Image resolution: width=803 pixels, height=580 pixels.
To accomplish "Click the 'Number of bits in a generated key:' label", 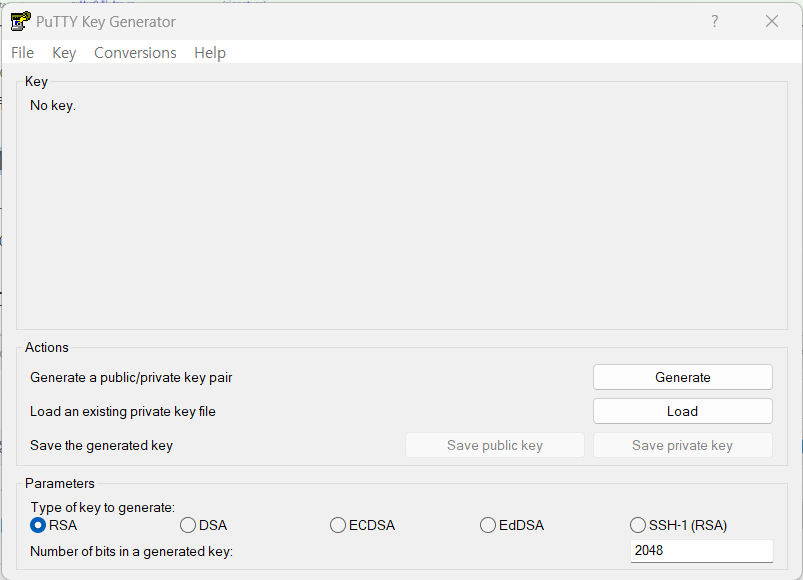I will tap(132, 551).
